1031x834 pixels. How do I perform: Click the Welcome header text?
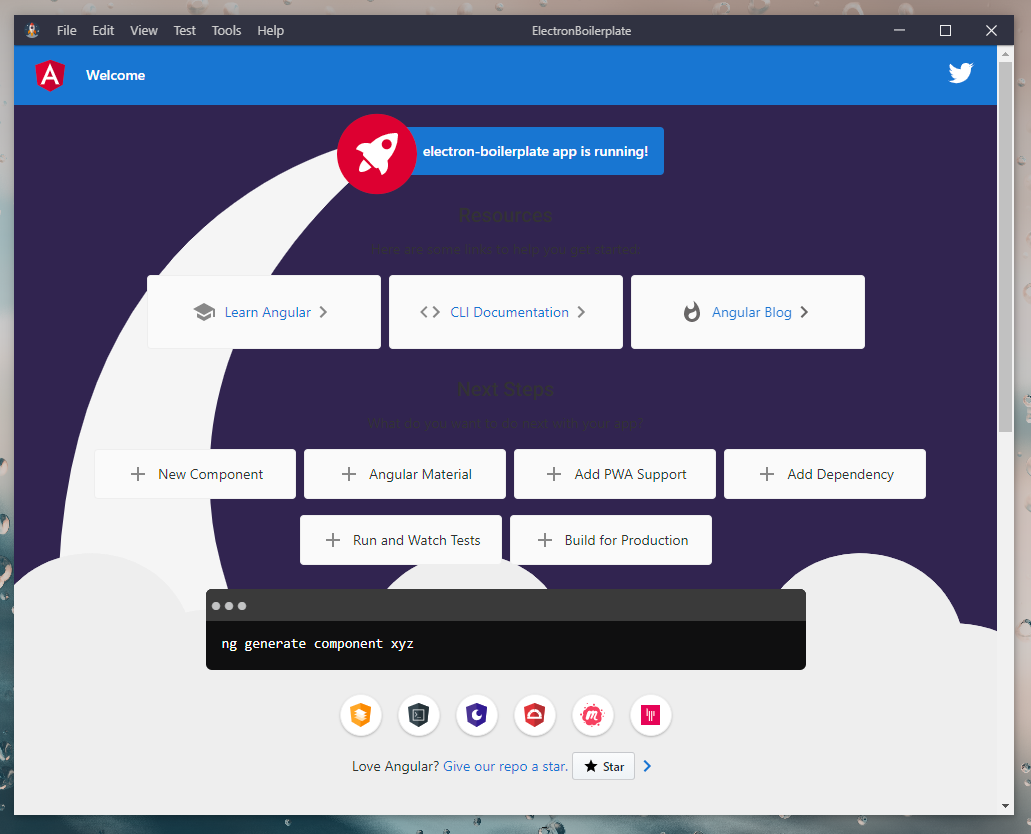(x=116, y=75)
